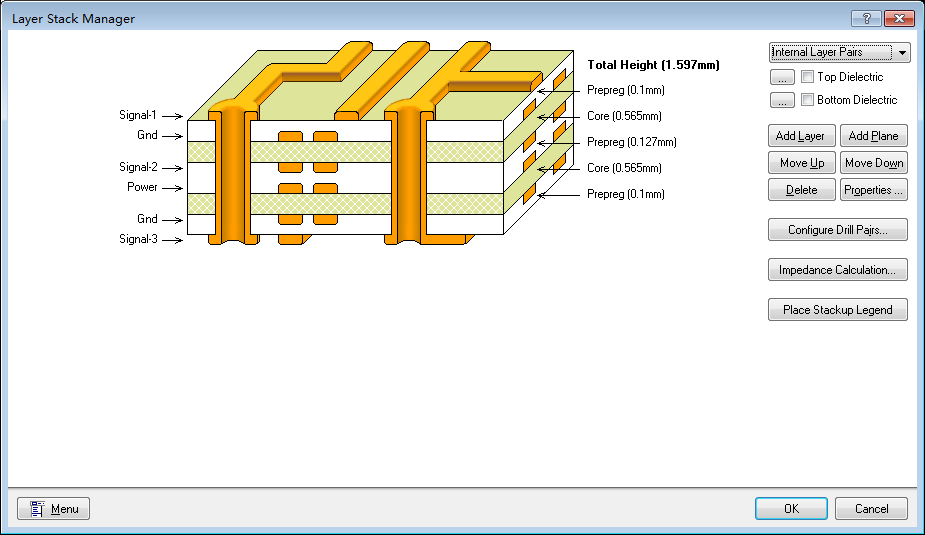925x535 pixels.
Task: Select the Power plane layer label
Action: pyautogui.click(x=142, y=188)
